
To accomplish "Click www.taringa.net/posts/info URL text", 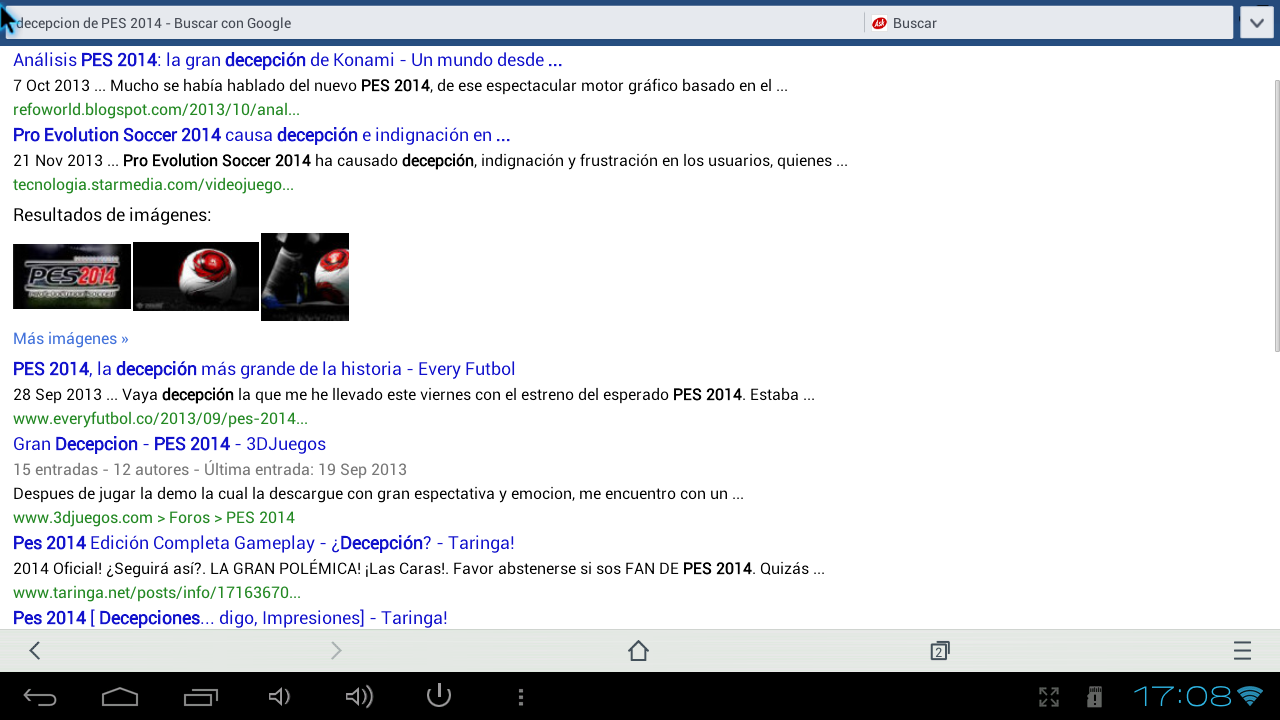I will click(x=157, y=593).
